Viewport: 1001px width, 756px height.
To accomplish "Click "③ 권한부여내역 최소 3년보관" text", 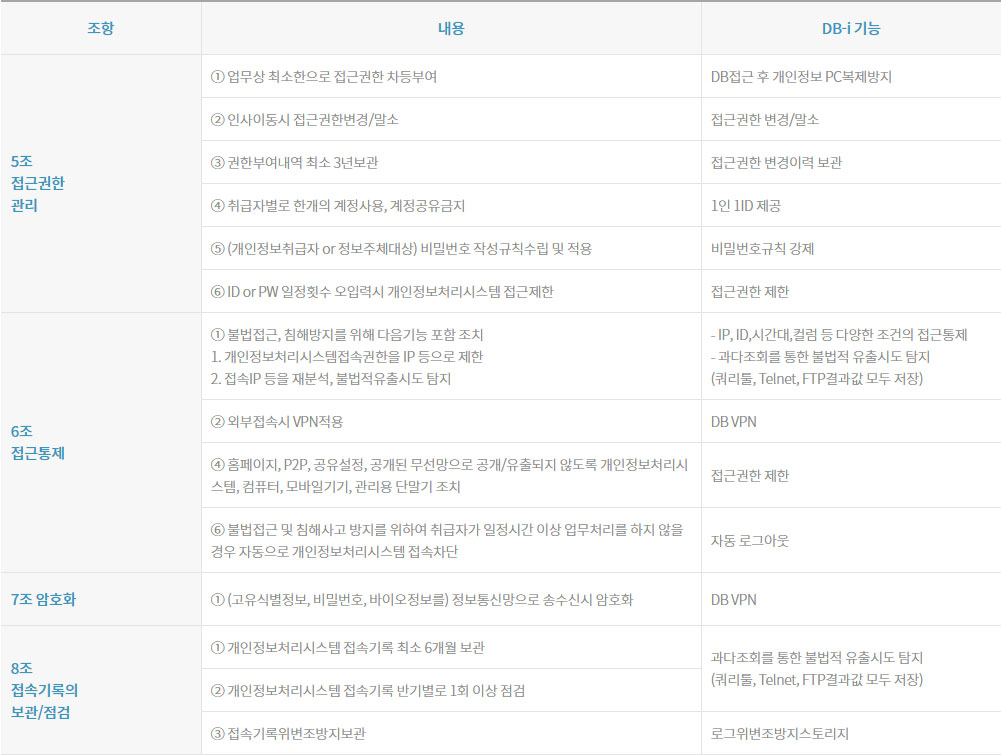I will pyautogui.click(x=294, y=162).
